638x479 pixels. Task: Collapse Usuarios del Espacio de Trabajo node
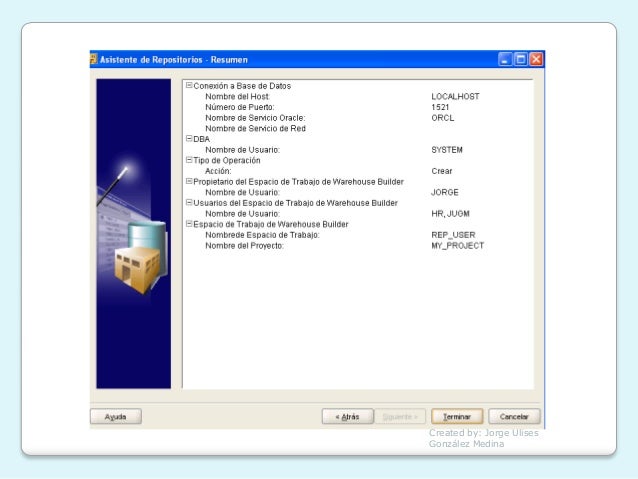[x=189, y=202]
